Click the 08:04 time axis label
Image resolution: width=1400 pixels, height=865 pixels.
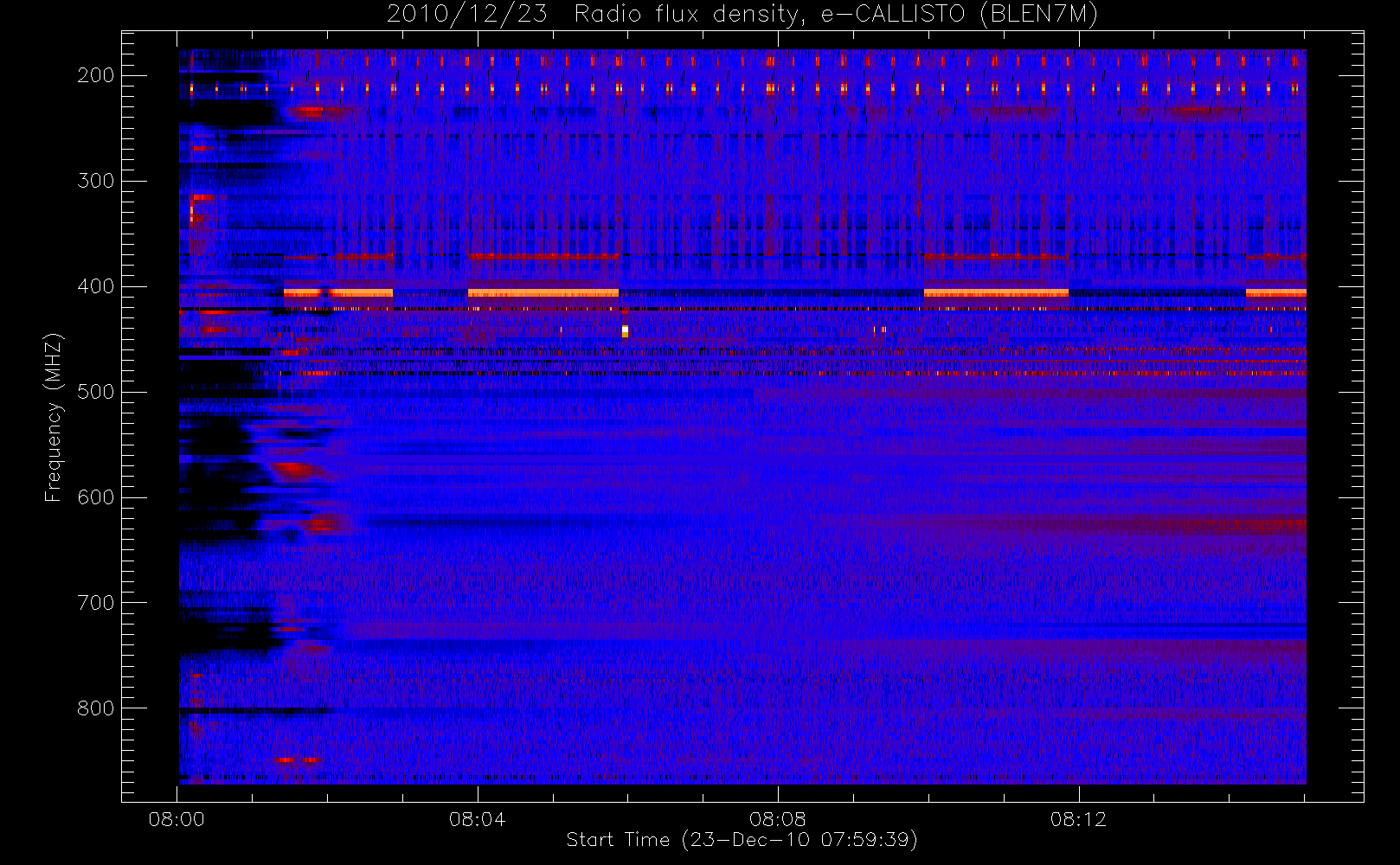pyautogui.click(x=477, y=819)
